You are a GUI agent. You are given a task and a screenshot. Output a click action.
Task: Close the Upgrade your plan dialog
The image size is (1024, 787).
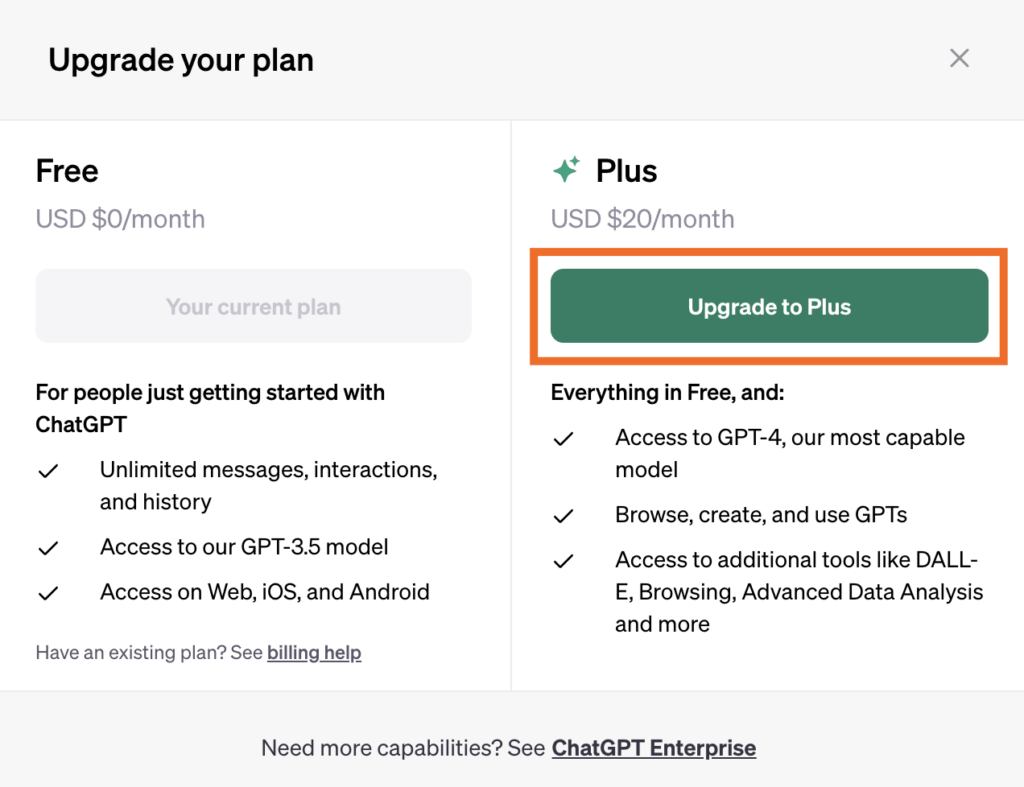(x=959, y=58)
